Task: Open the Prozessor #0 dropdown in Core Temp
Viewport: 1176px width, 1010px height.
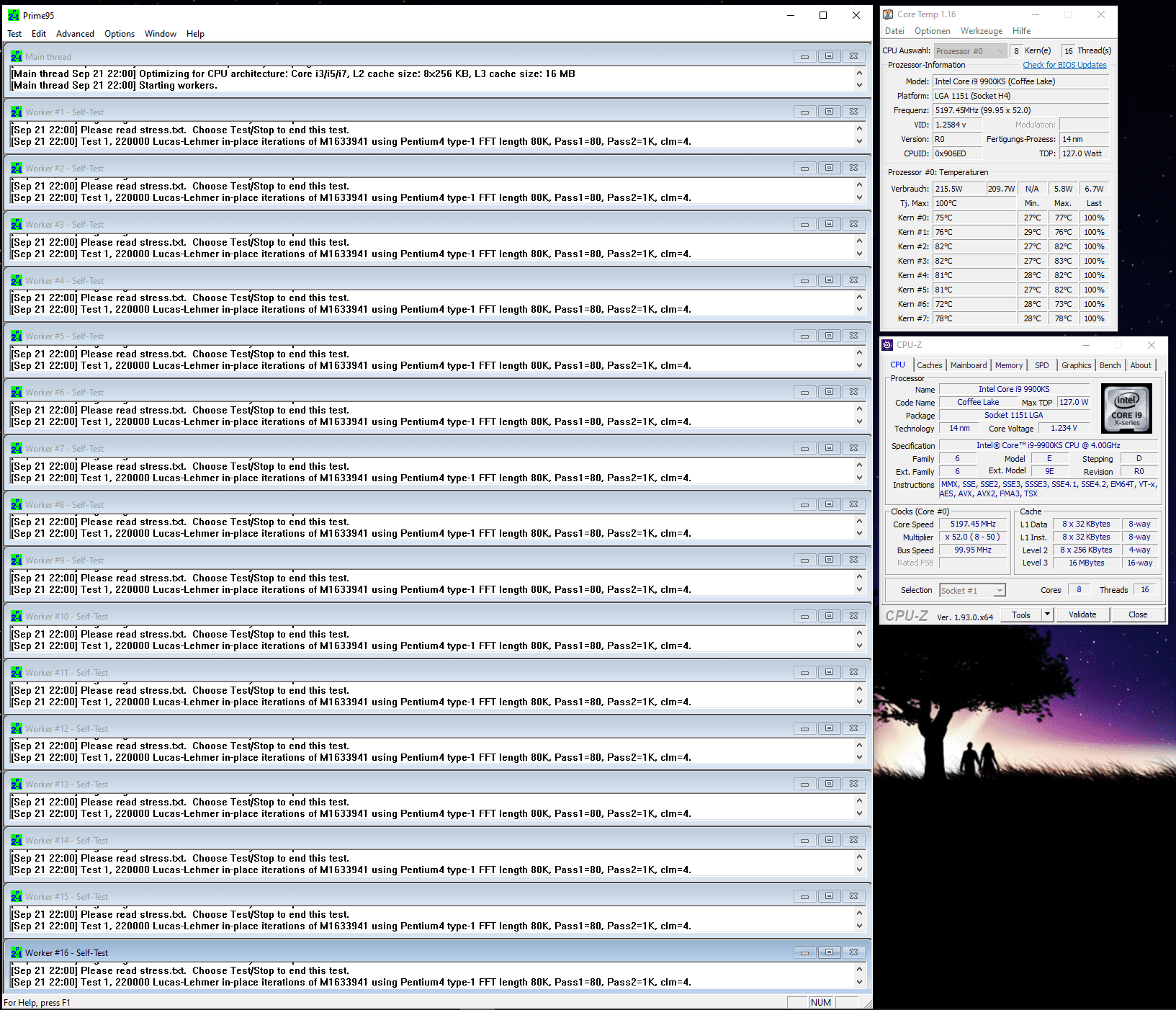Action: point(971,51)
